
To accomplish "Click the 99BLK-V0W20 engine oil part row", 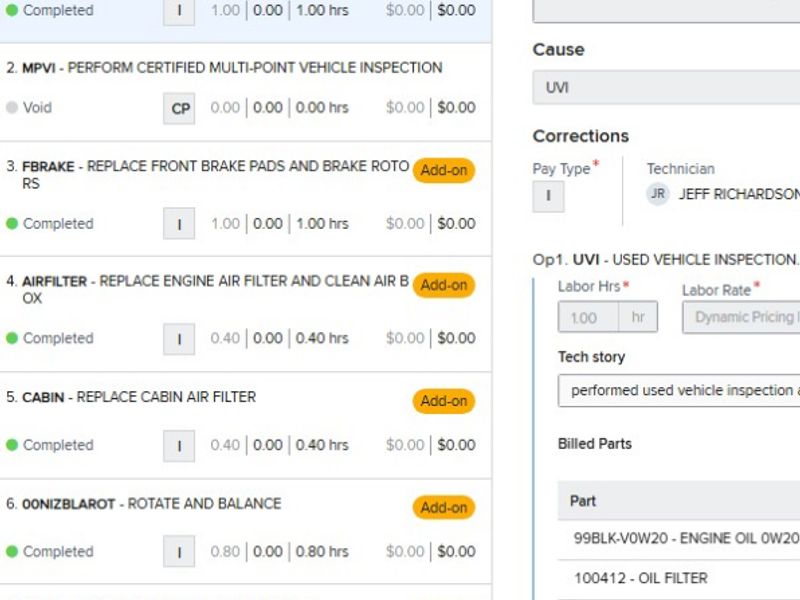I will 686,538.
